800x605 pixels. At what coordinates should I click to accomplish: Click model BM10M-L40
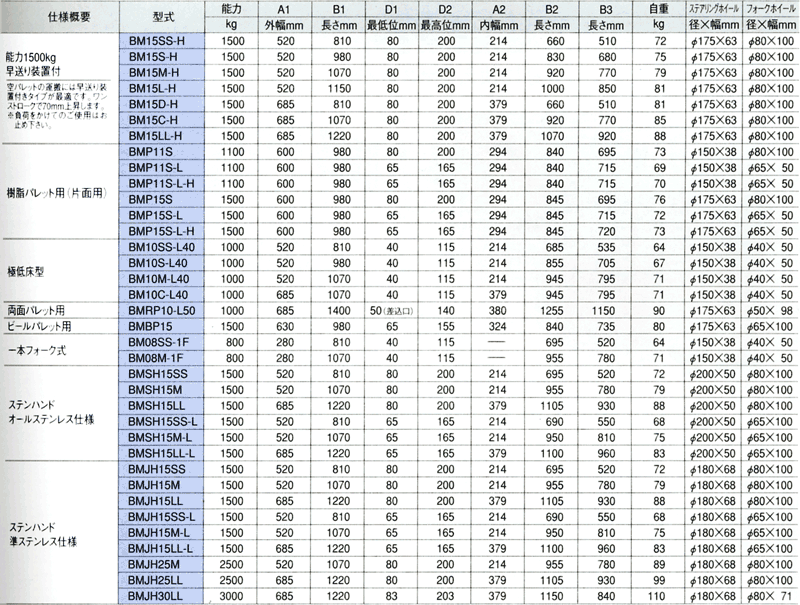click(162, 279)
